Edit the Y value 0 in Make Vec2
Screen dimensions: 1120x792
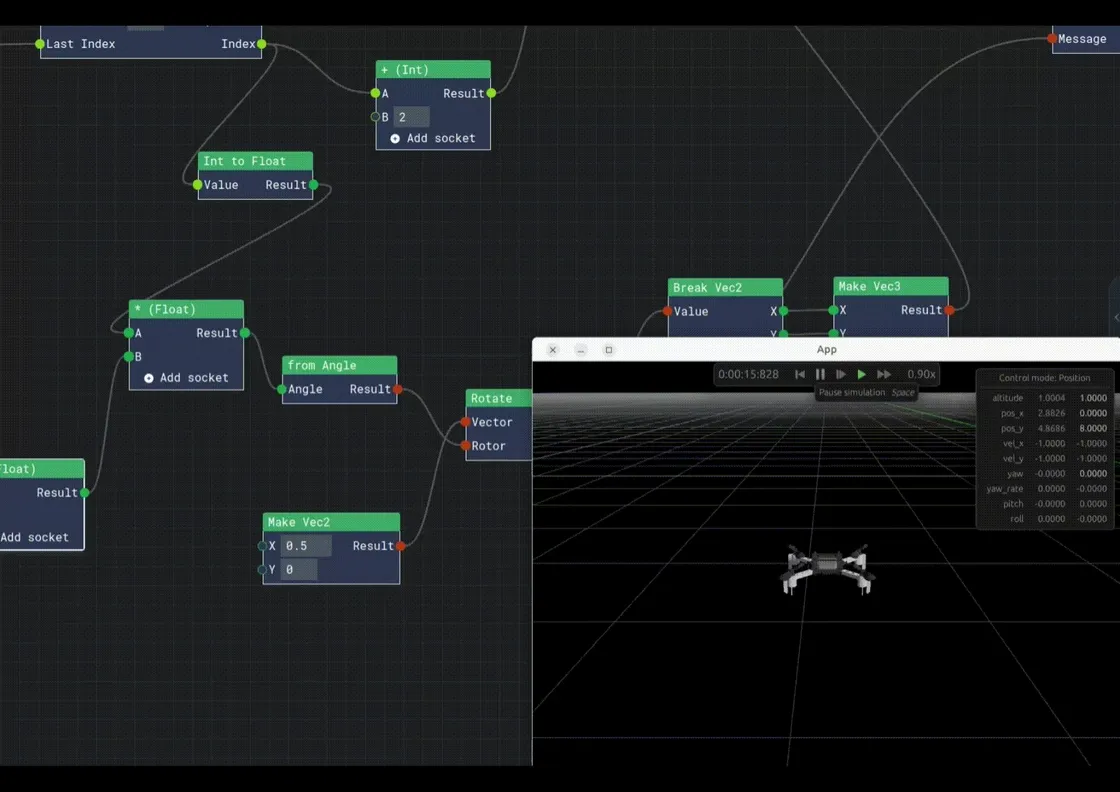299,569
